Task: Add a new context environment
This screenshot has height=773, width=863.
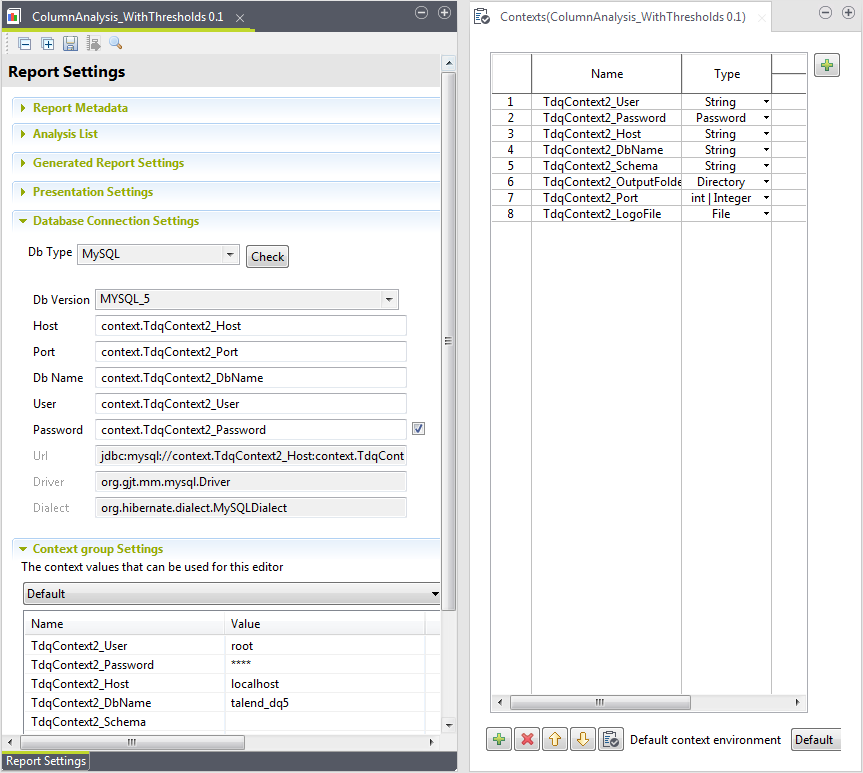Action: pos(826,65)
